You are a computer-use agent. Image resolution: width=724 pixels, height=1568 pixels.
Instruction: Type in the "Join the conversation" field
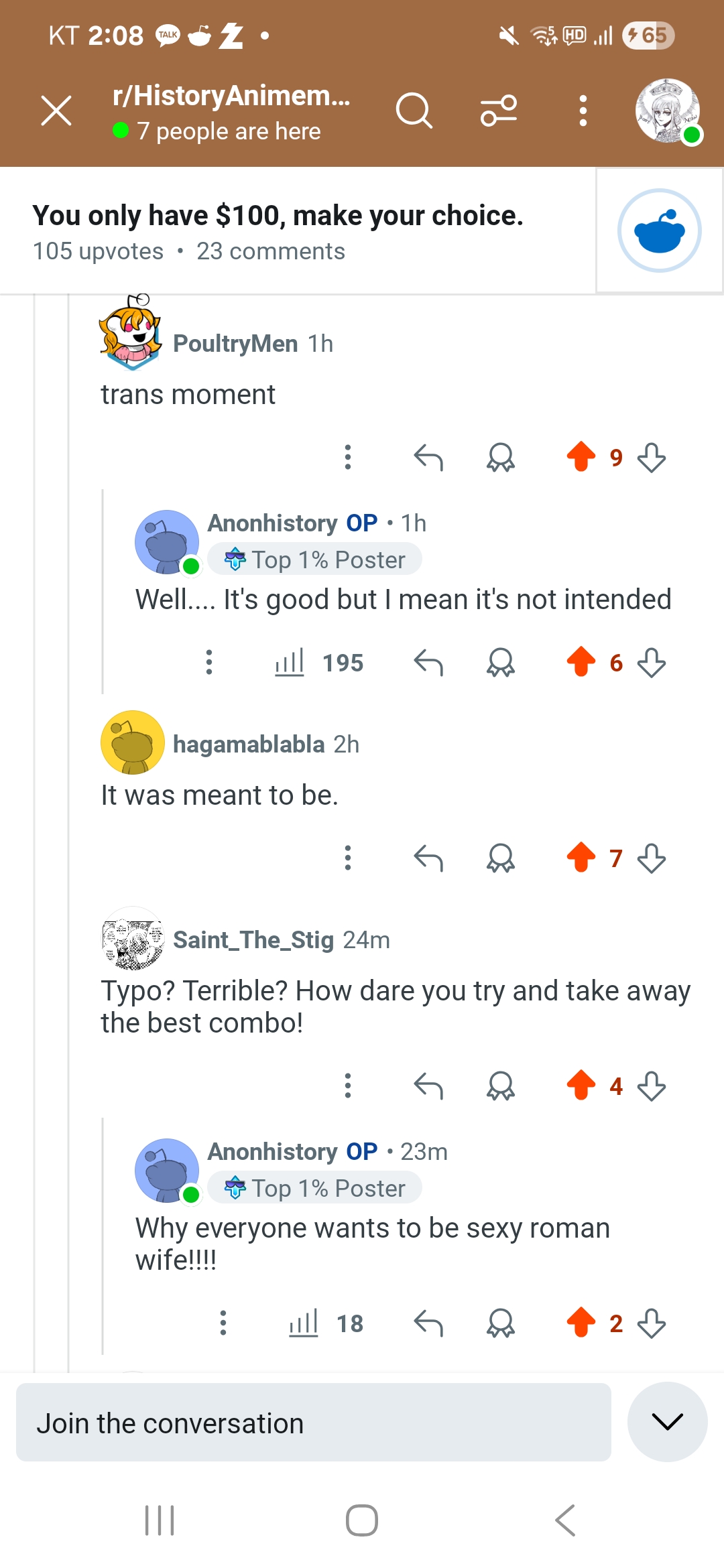pos(313,1423)
